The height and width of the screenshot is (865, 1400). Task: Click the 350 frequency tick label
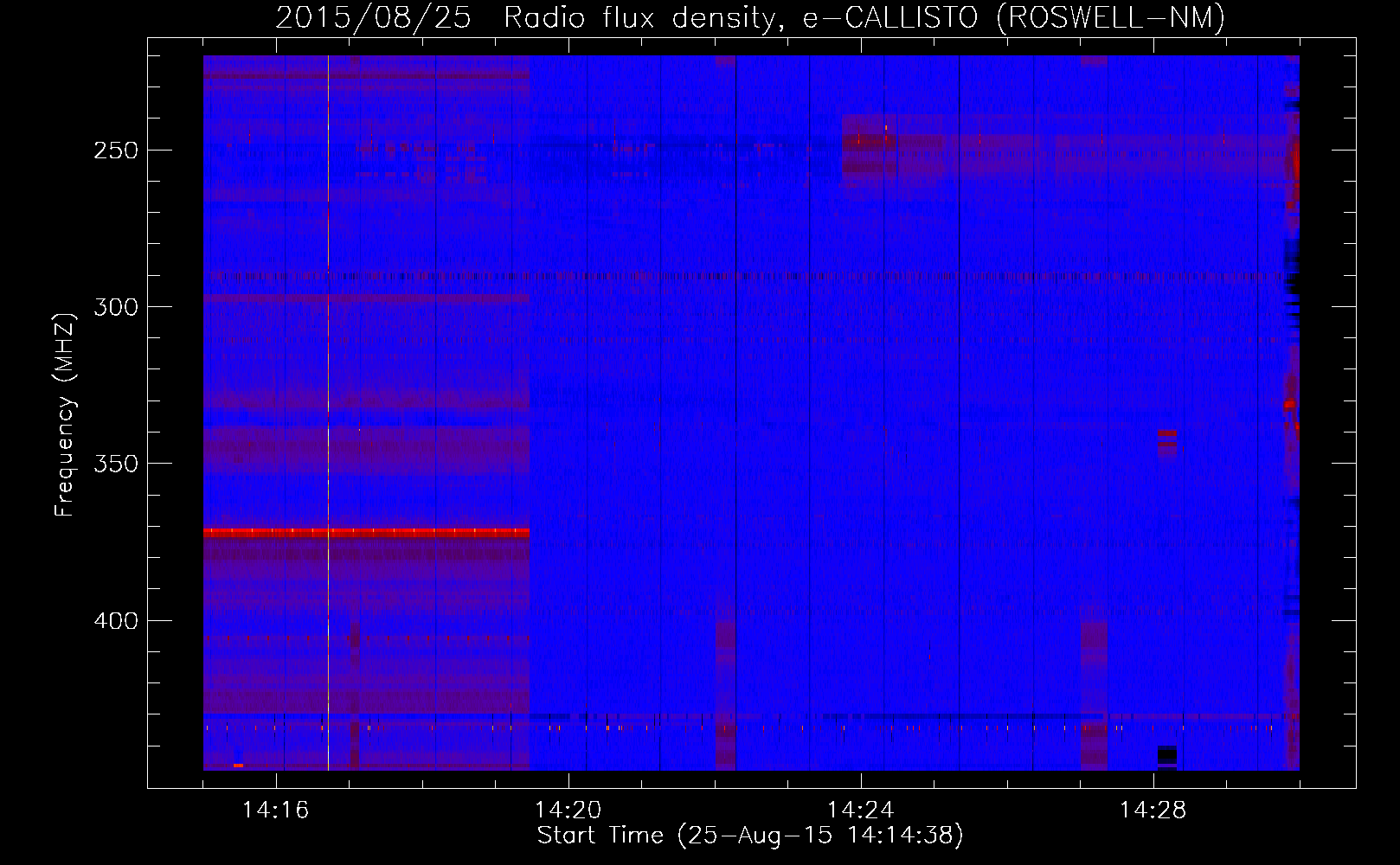click(116, 465)
